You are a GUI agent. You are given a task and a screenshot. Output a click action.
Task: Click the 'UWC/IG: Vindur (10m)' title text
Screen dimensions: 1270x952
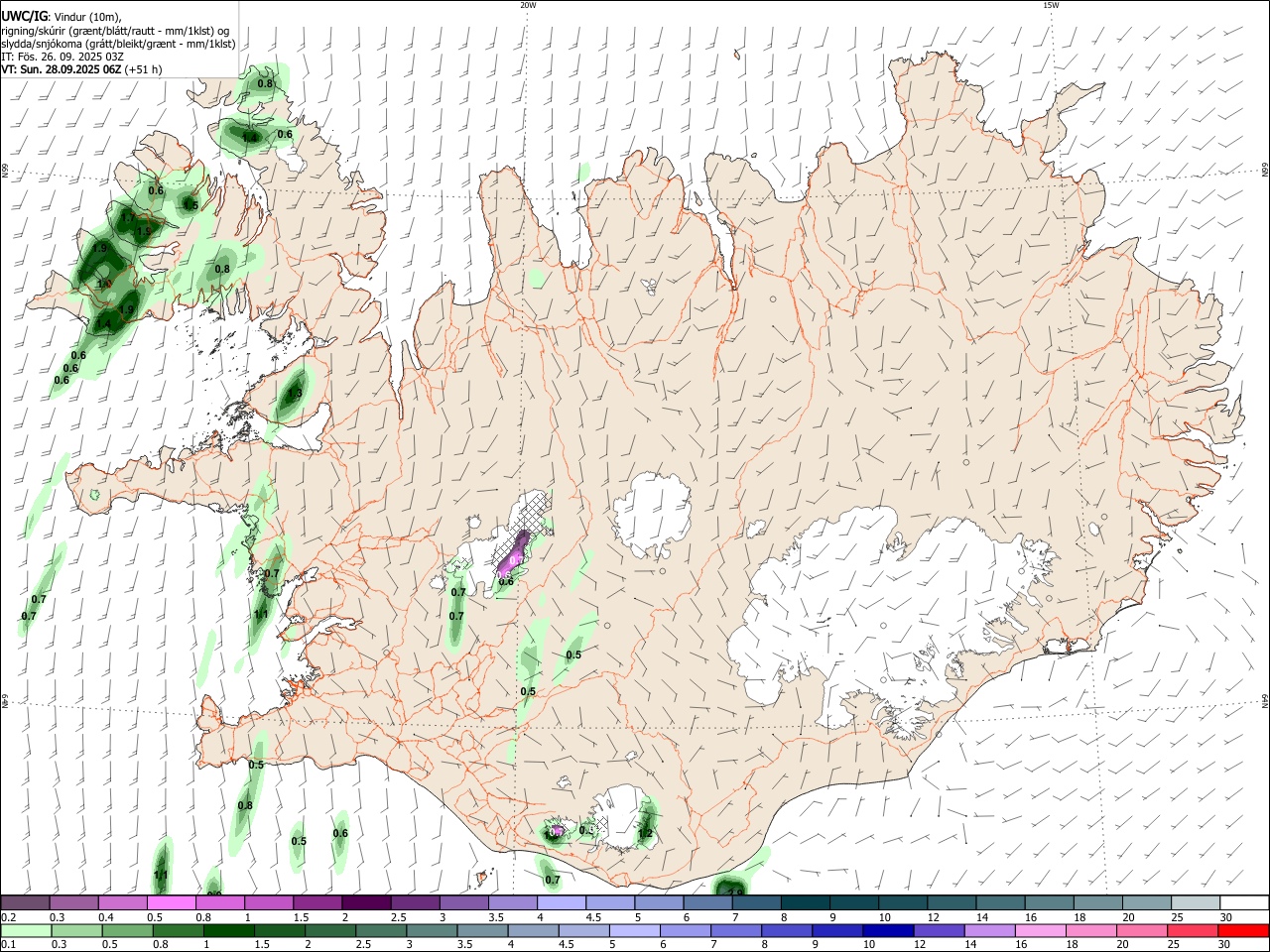tap(62, 17)
